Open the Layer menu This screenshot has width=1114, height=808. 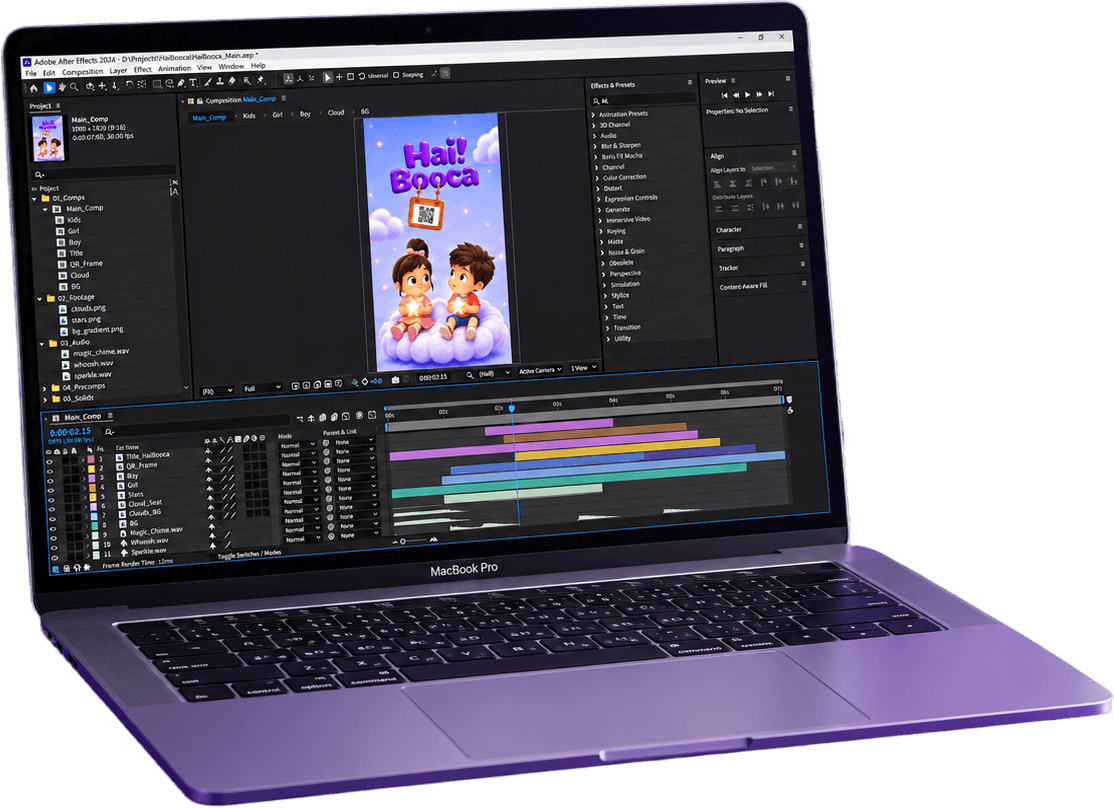[118, 70]
